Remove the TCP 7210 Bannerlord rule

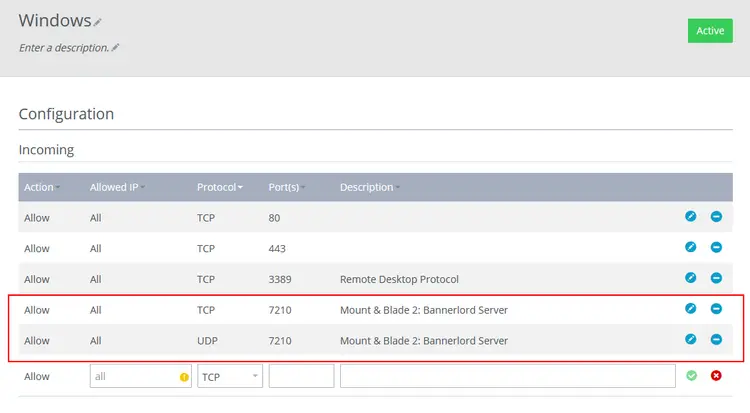coord(716,309)
